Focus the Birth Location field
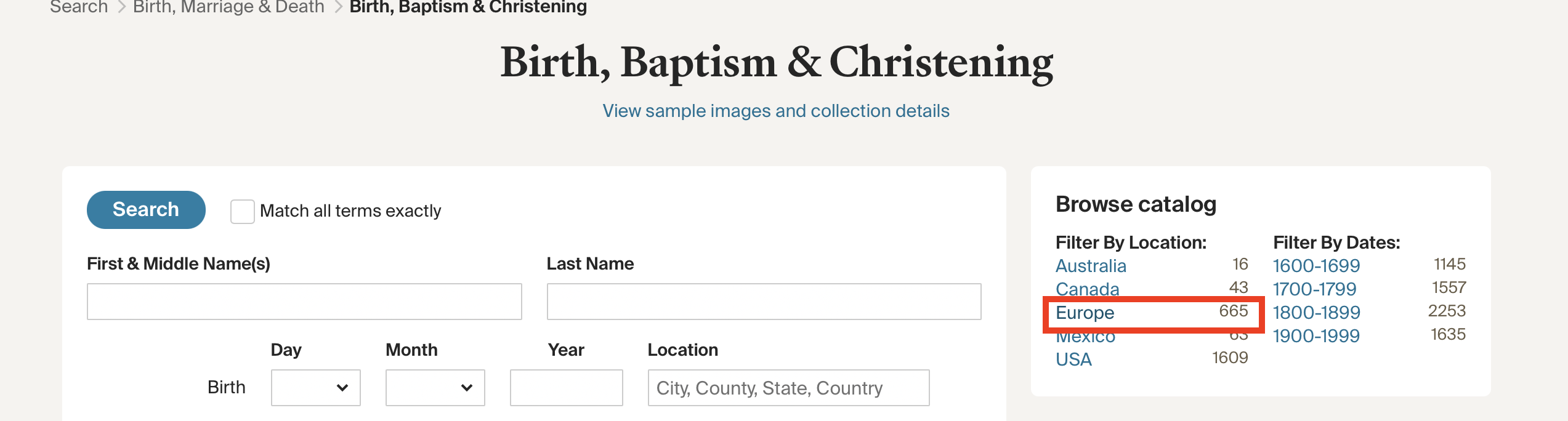 [x=788, y=388]
